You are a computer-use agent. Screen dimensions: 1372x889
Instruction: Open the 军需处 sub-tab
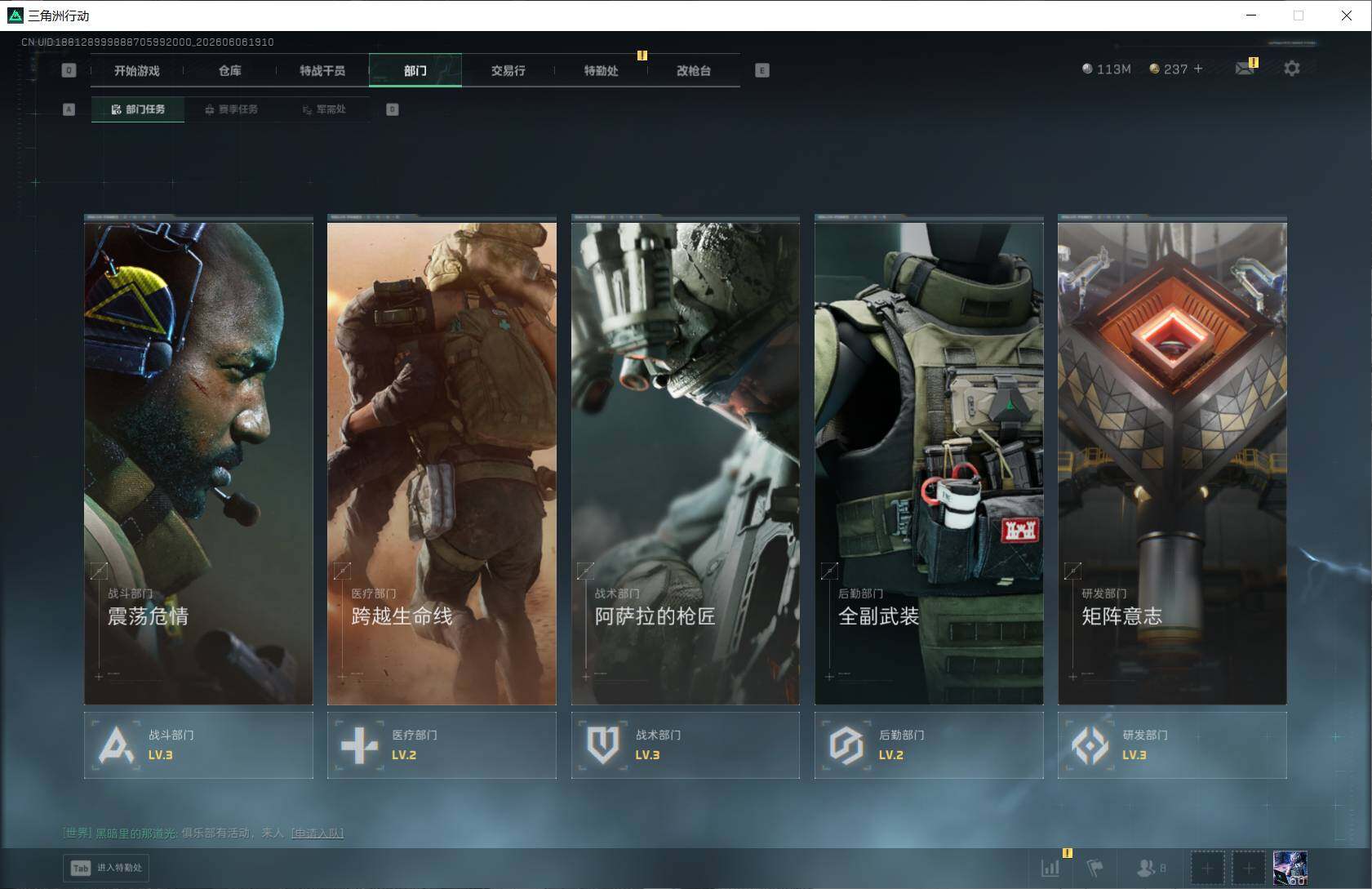click(324, 109)
